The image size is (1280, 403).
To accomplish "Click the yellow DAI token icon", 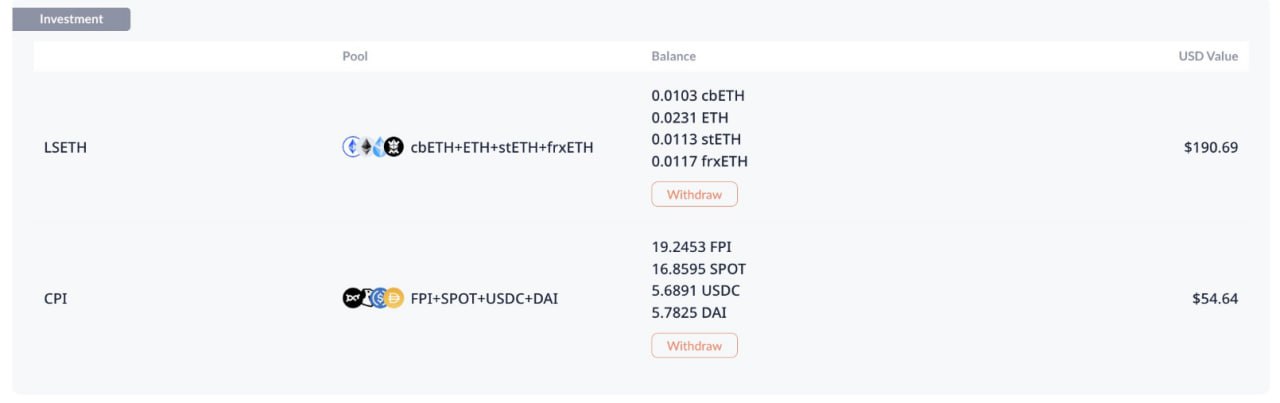I will pyautogui.click(x=394, y=297).
